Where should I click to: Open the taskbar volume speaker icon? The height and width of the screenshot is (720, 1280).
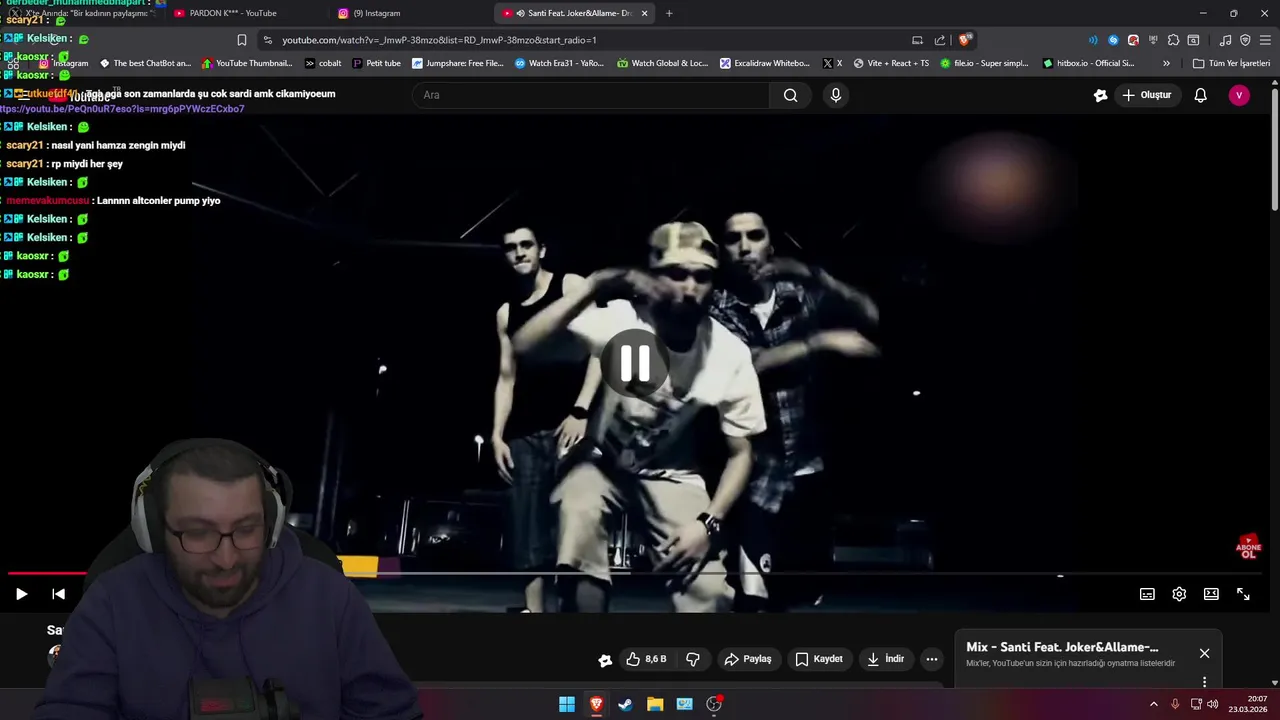[x=1213, y=704]
